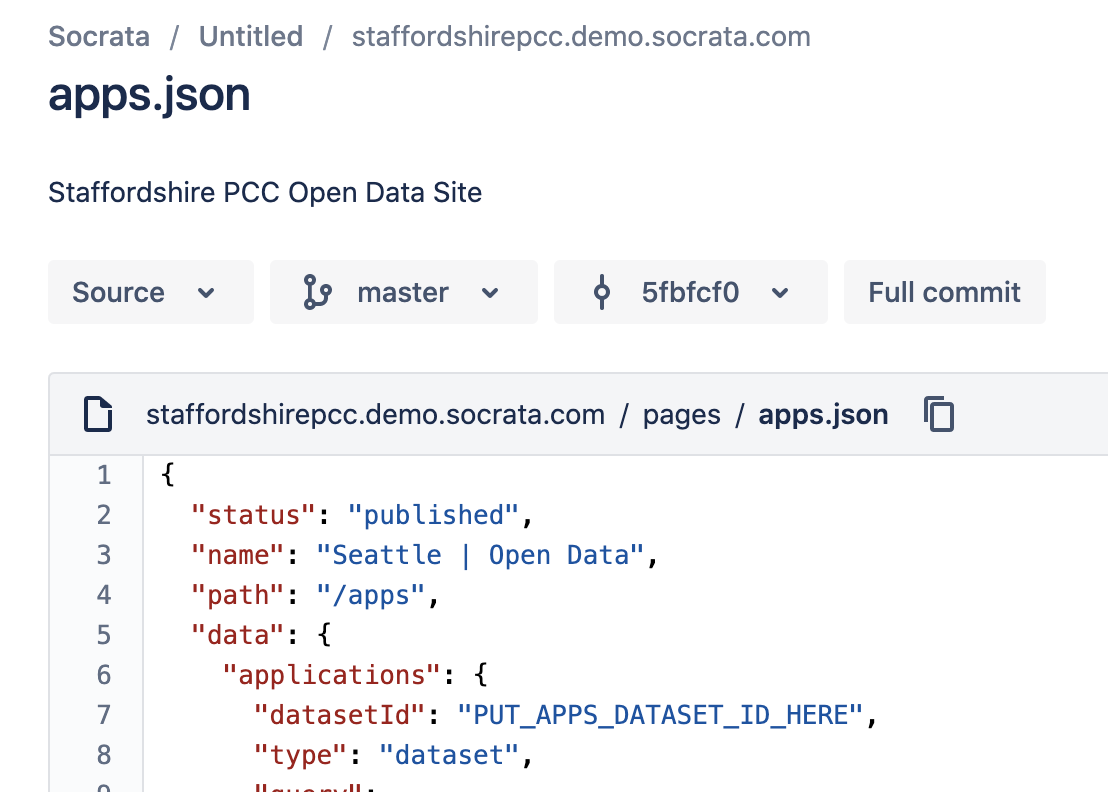Click the "/apps" path value
The image size is (1108, 792).
pos(371,596)
